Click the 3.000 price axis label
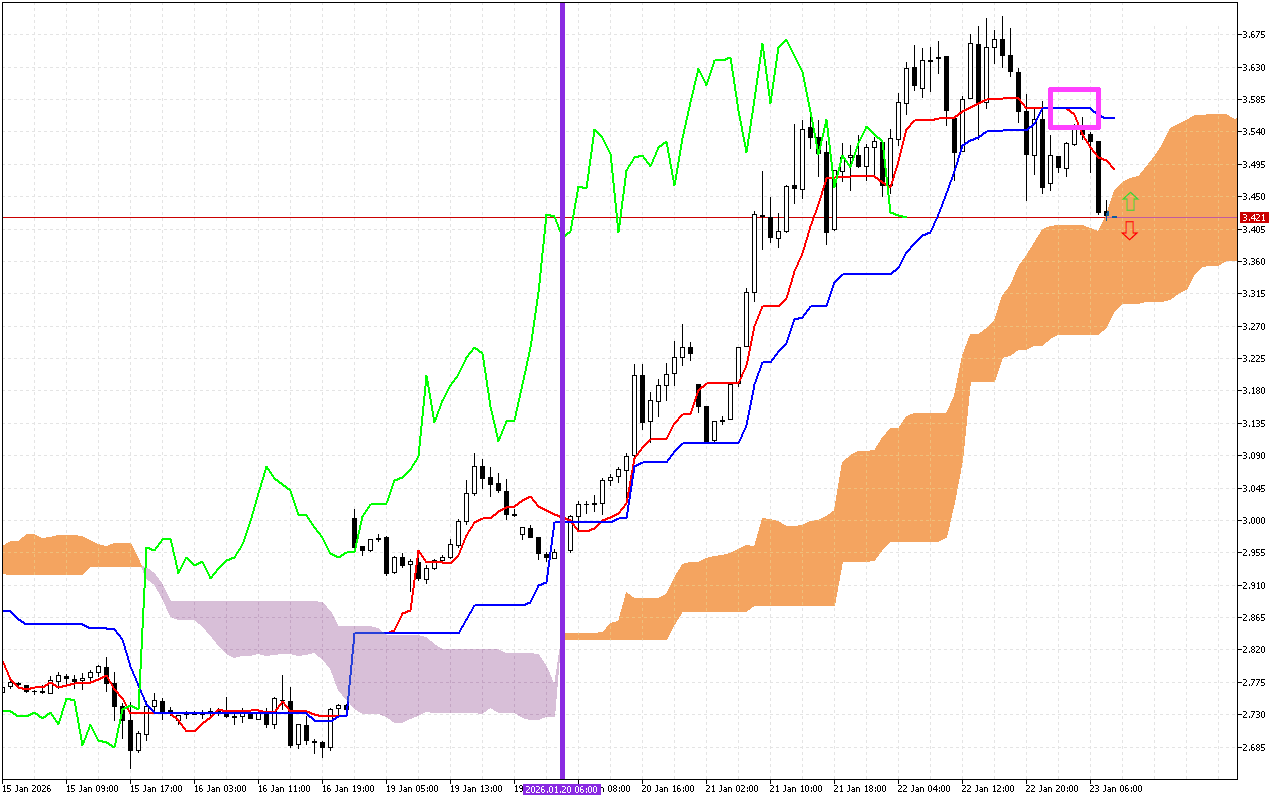The width and height of the screenshot is (1280, 800). pos(1252,520)
